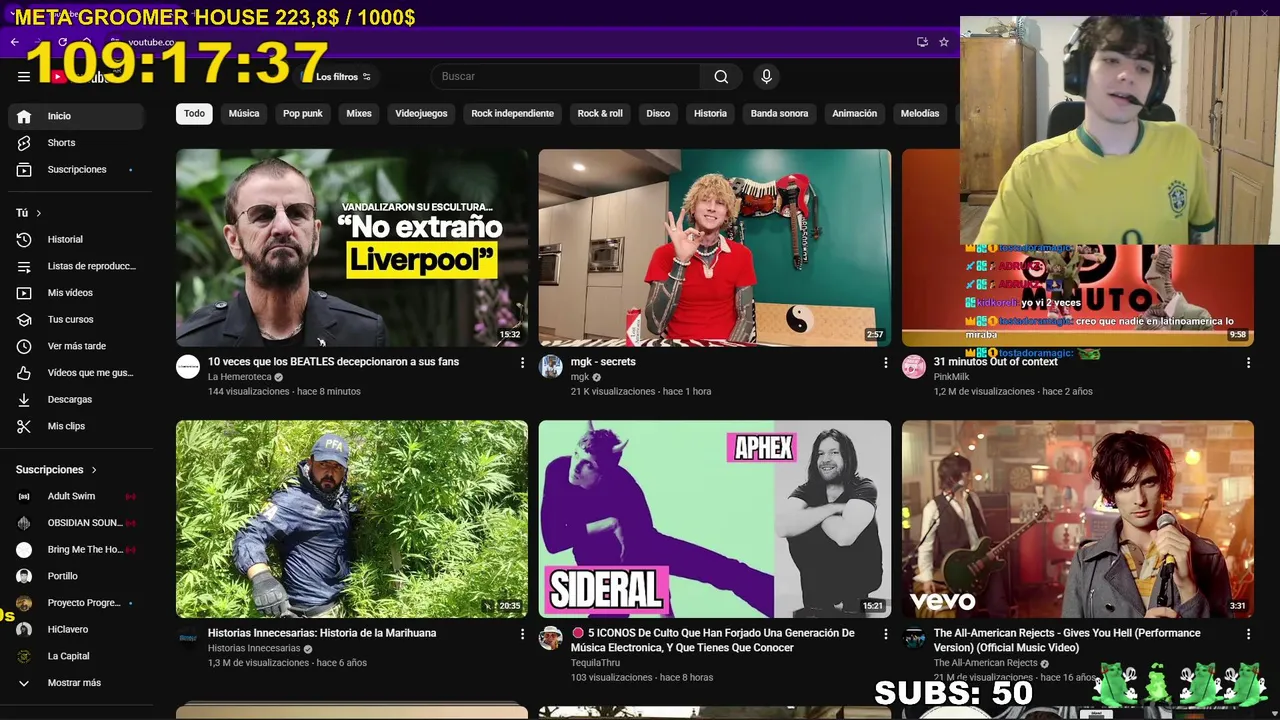Open Bring Me The Ho... channel
Image resolution: width=1280 pixels, height=720 pixels.
[76, 550]
